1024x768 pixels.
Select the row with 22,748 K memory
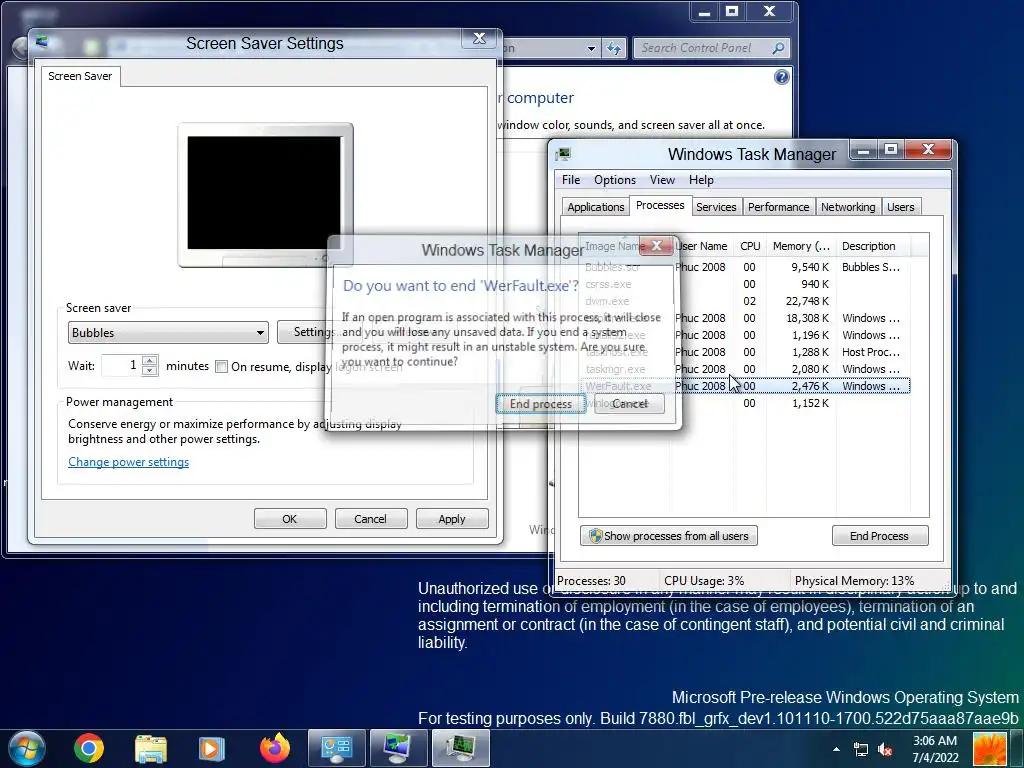tap(744, 301)
